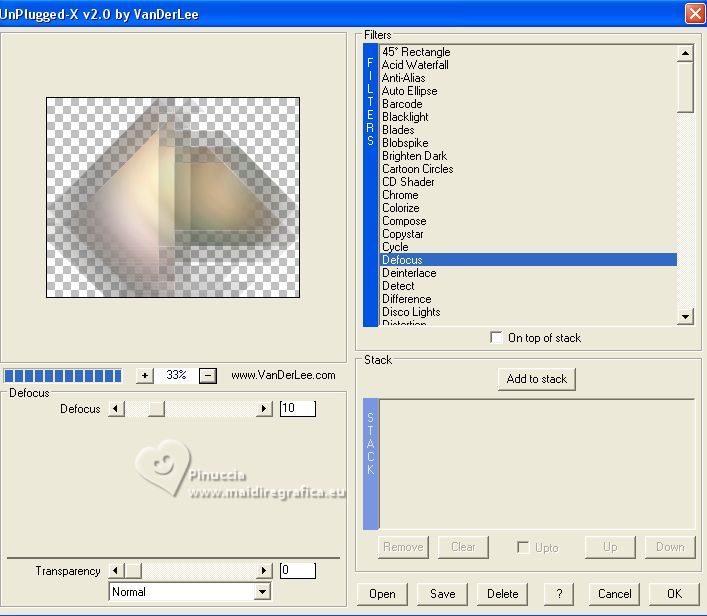Click the Transparency slider thumb
The width and height of the screenshot is (707, 616).
coord(133,570)
